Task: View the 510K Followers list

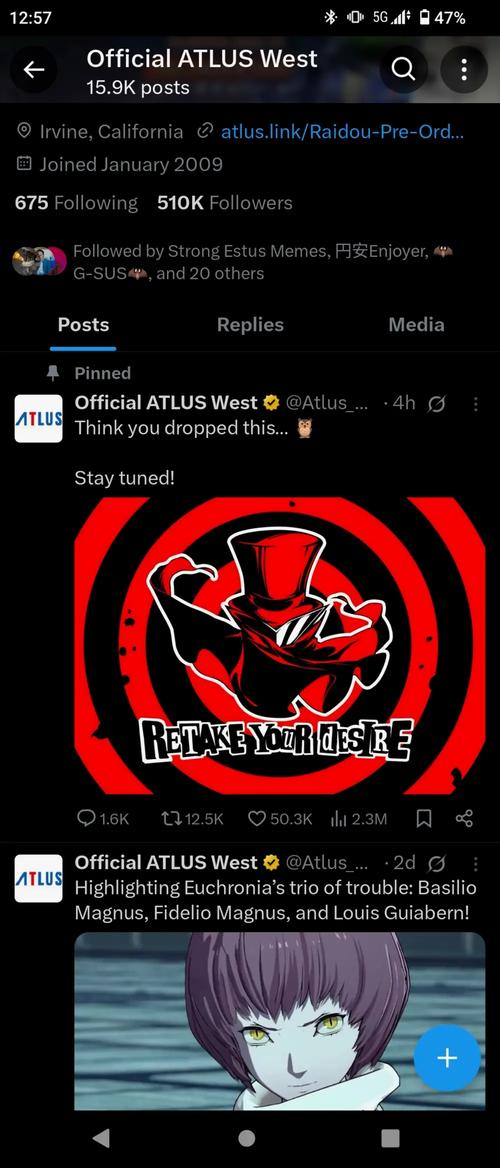Action: (x=225, y=203)
